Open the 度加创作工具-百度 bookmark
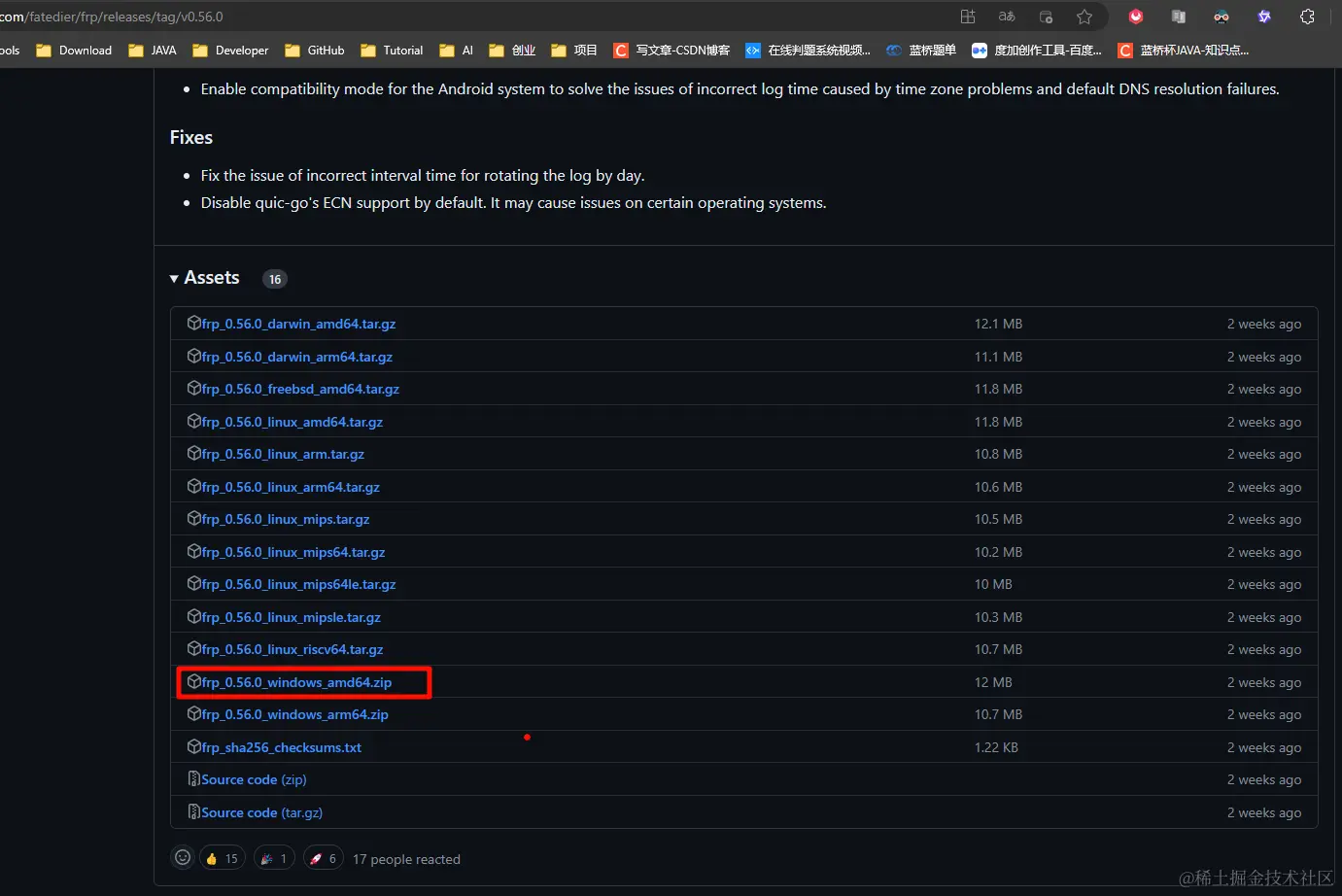The image size is (1342, 896). 1037,51
